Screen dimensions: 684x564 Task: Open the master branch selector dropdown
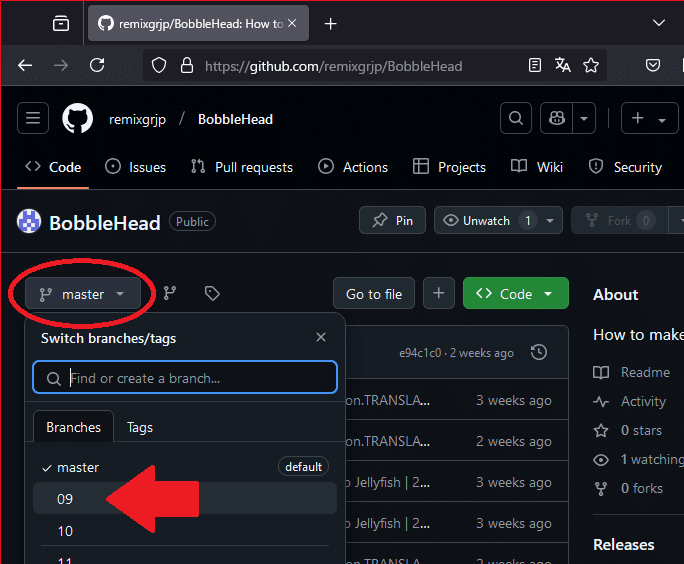(x=83, y=294)
